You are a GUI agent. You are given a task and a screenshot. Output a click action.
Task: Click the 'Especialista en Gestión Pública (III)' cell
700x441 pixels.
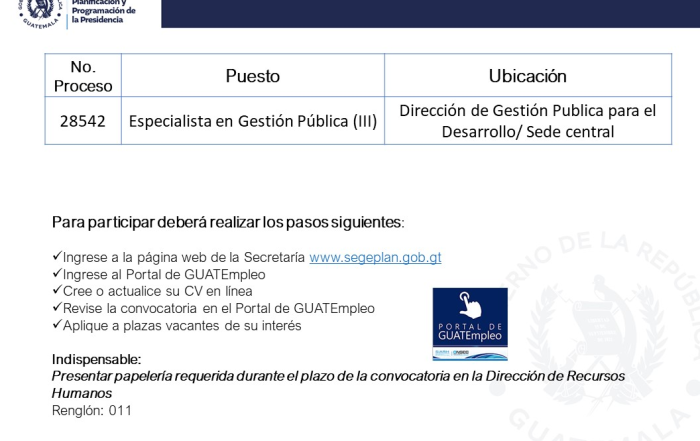[x=253, y=121]
